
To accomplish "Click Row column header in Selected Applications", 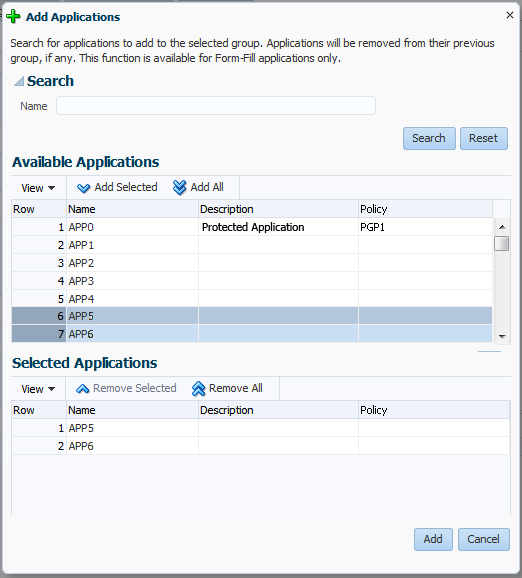I will point(39,410).
